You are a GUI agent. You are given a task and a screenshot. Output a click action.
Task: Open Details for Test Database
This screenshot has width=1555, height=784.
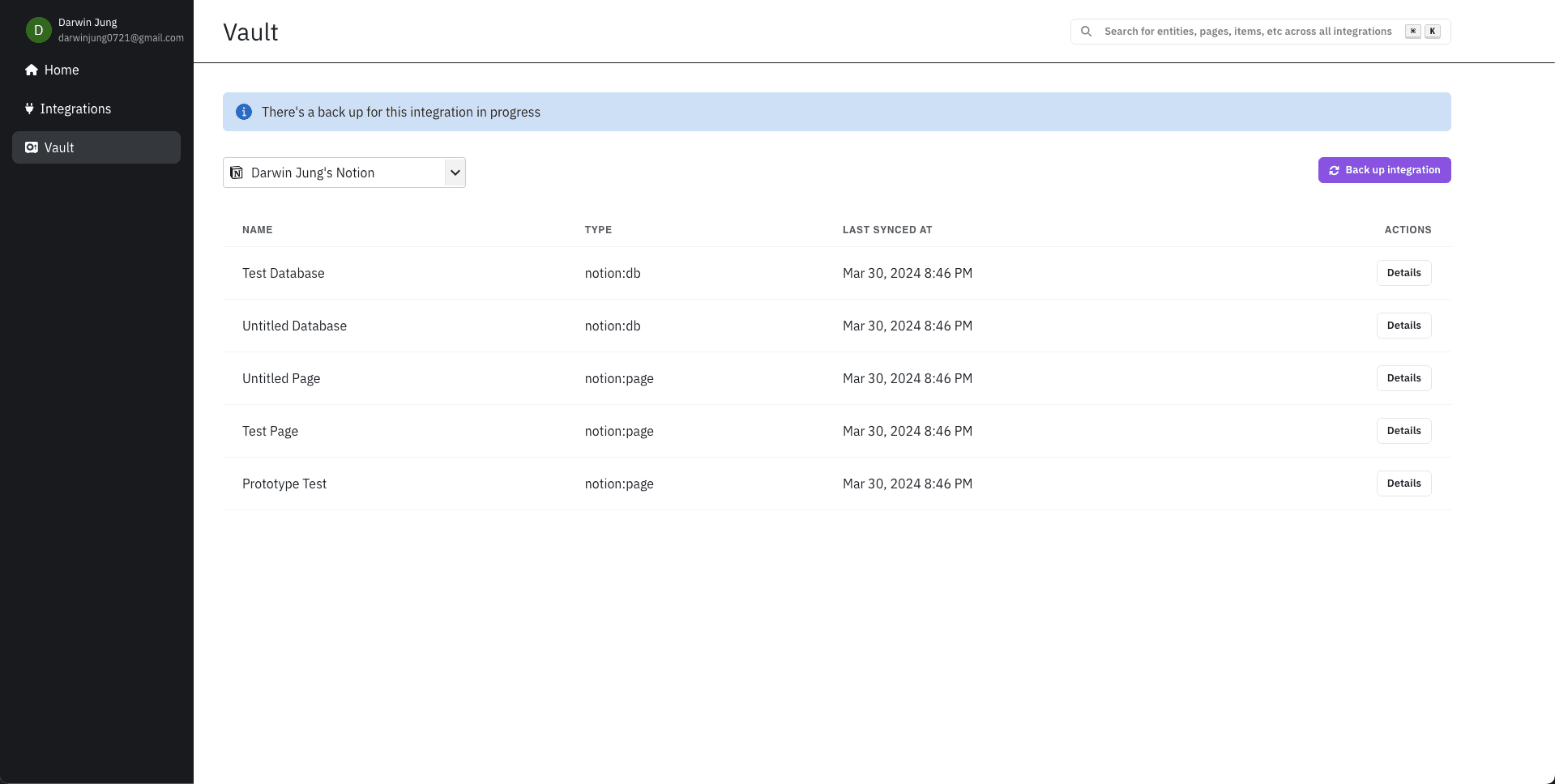(1403, 273)
